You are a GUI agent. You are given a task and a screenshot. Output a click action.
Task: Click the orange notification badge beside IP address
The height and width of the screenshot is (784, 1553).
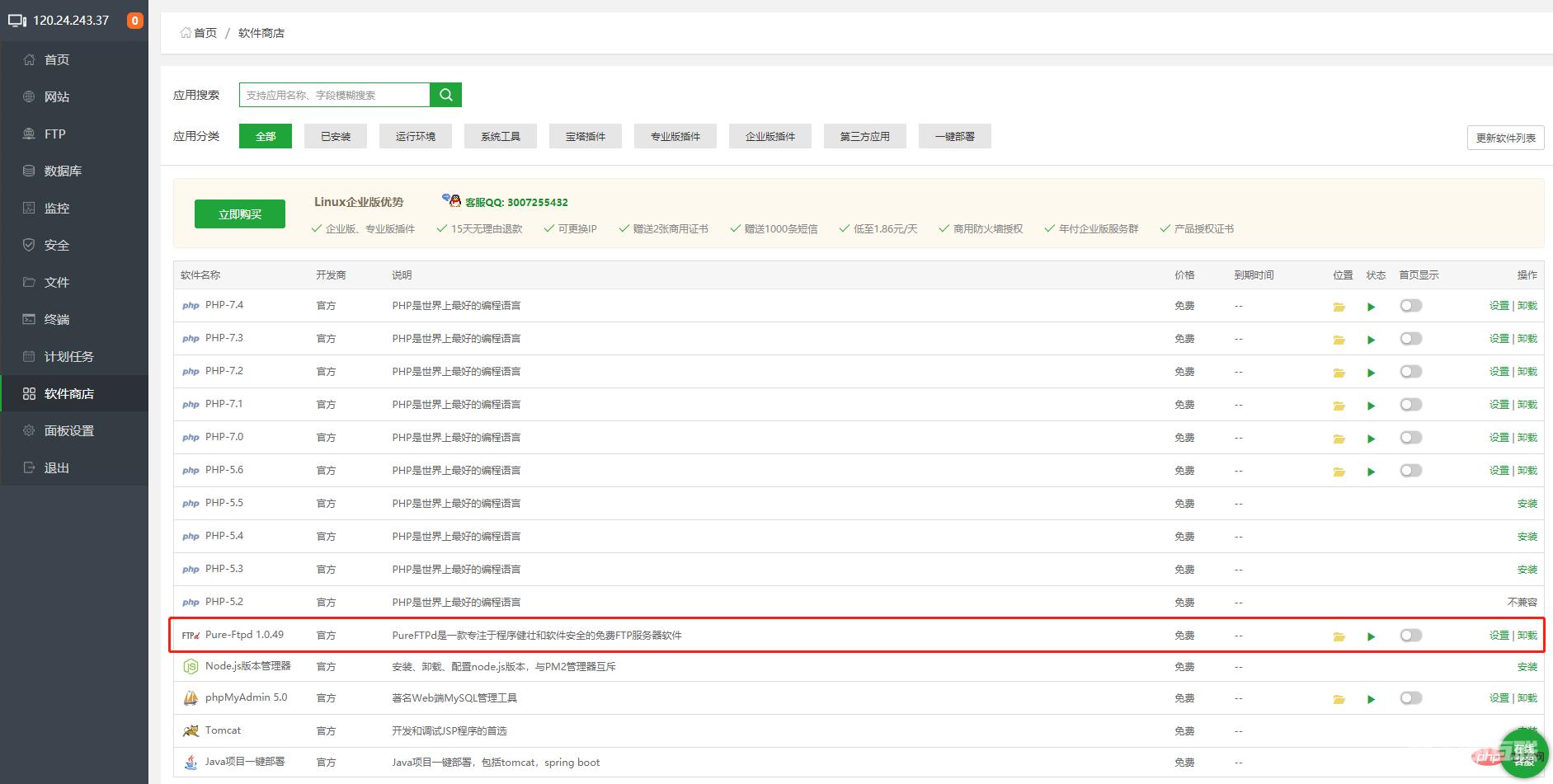(x=134, y=21)
